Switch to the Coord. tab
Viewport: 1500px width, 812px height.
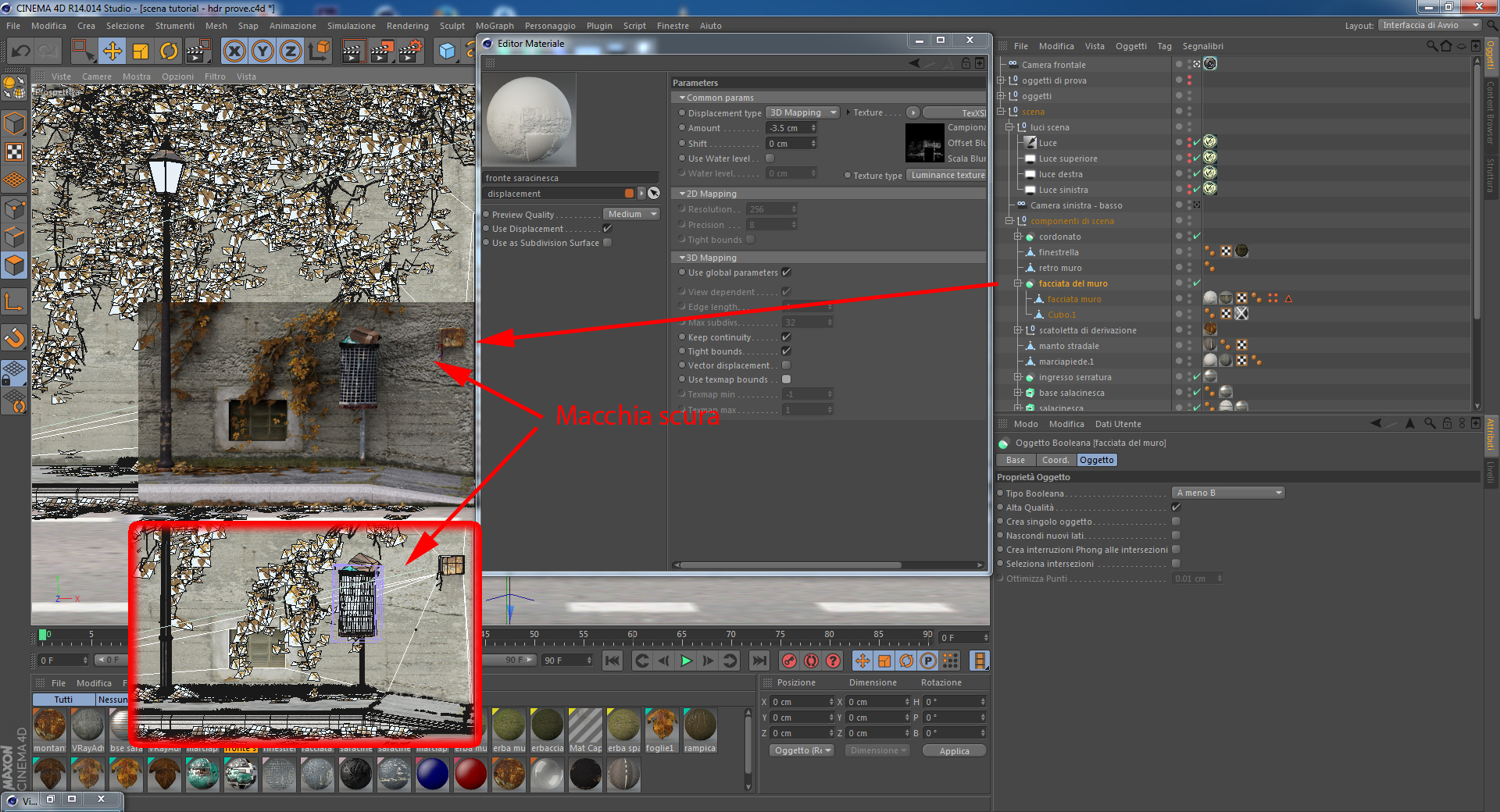[x=1055, y=460]
